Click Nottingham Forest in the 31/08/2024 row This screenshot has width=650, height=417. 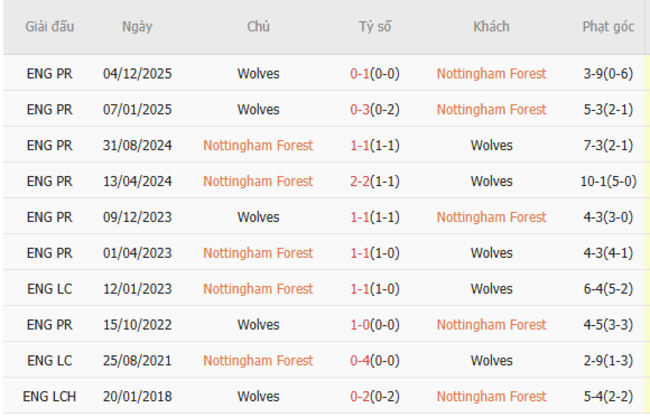tap(258, 145)
